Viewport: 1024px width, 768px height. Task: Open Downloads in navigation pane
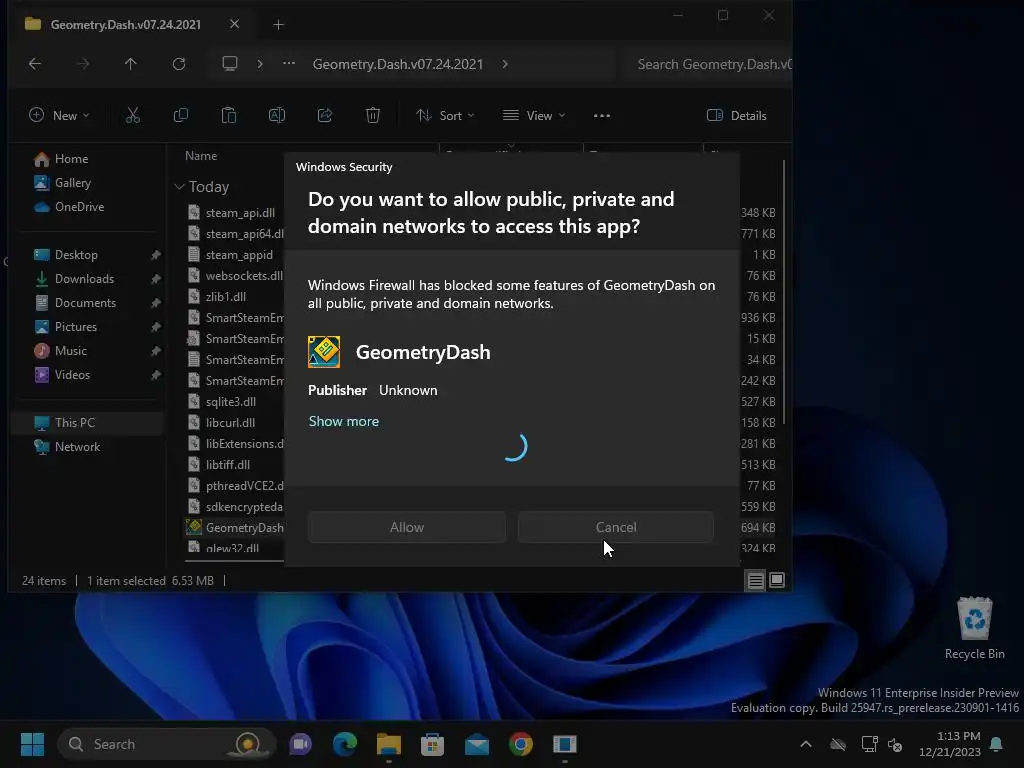pos(84,279)
